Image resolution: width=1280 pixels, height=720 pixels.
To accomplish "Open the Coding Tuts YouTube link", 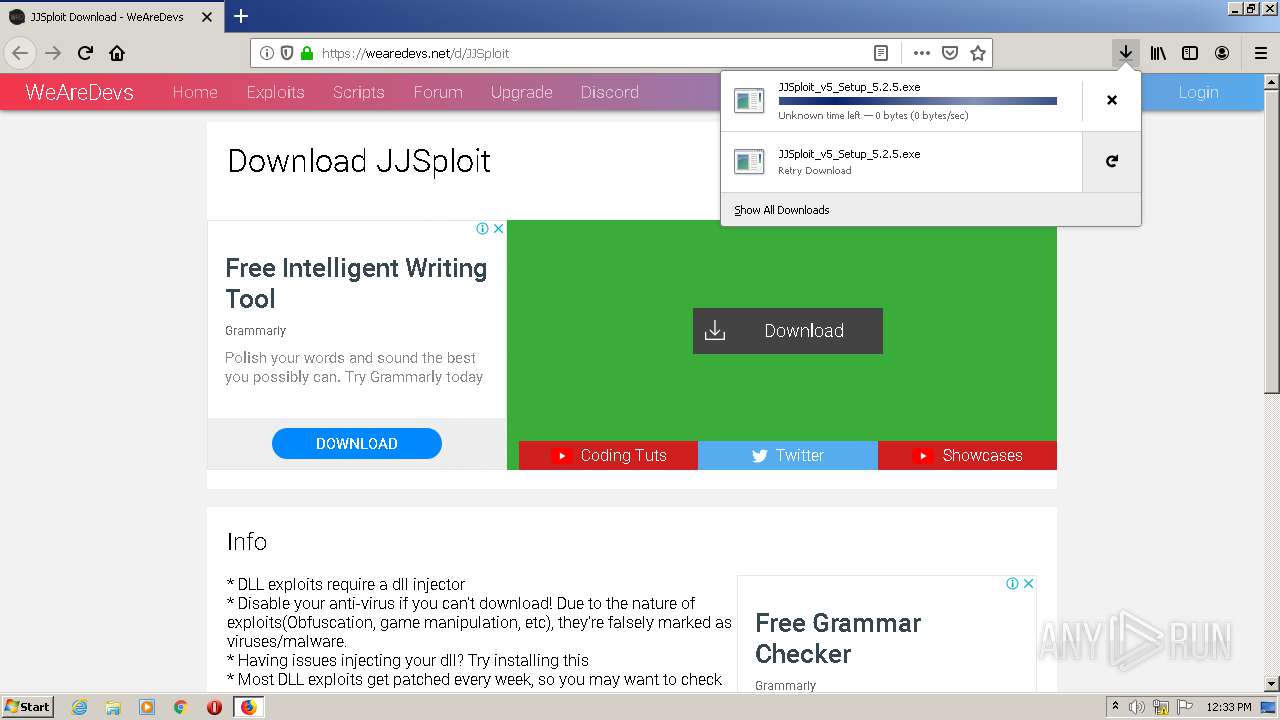I will click(608, 455).
